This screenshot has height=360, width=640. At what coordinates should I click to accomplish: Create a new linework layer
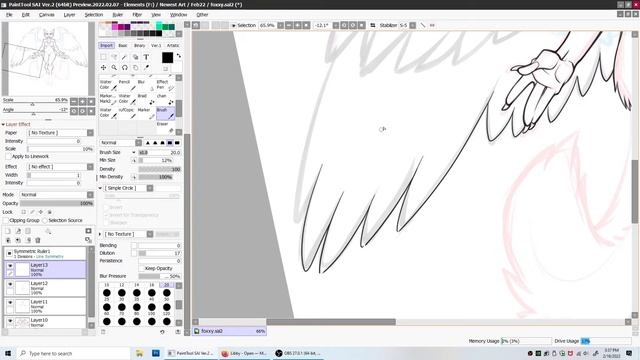(18, 231)
